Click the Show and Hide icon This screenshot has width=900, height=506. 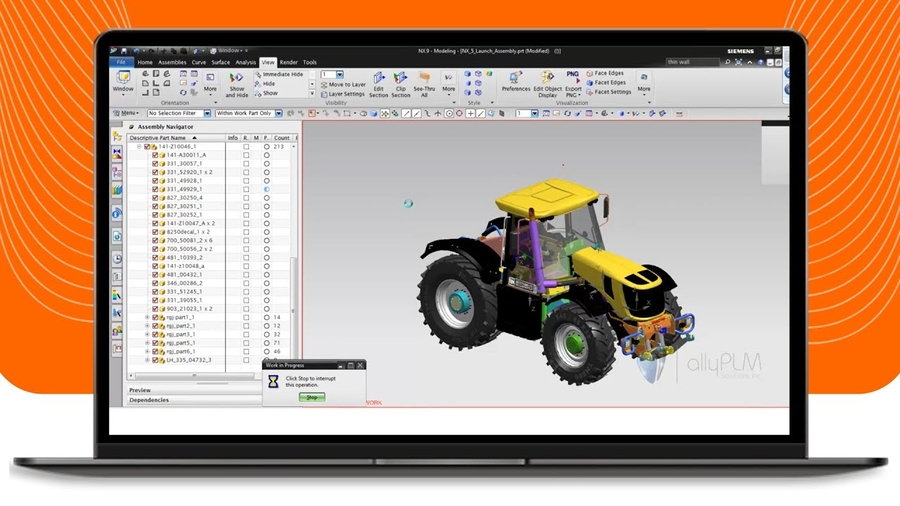point(236,77)
